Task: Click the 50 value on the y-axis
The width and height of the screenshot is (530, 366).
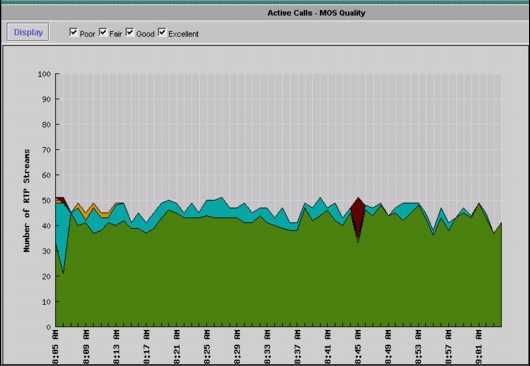Action: tap(46, 200)
